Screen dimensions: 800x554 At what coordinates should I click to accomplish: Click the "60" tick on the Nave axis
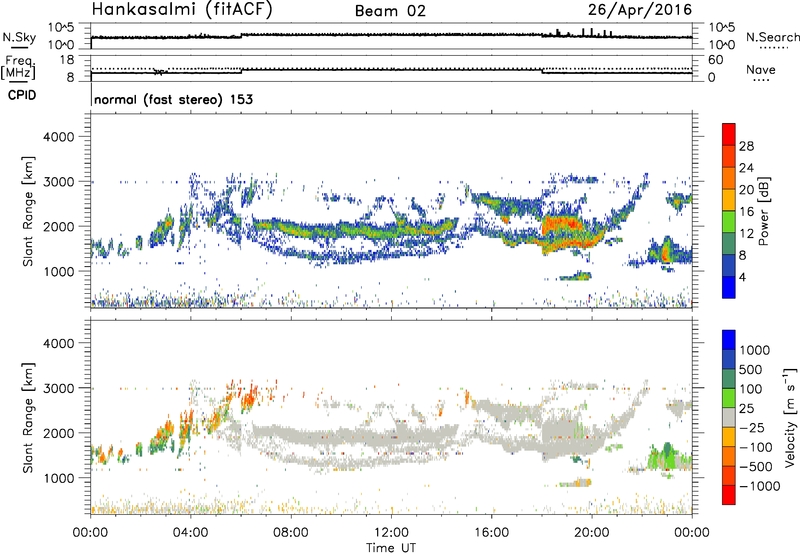pyautogui.click(x=716, y=60)
